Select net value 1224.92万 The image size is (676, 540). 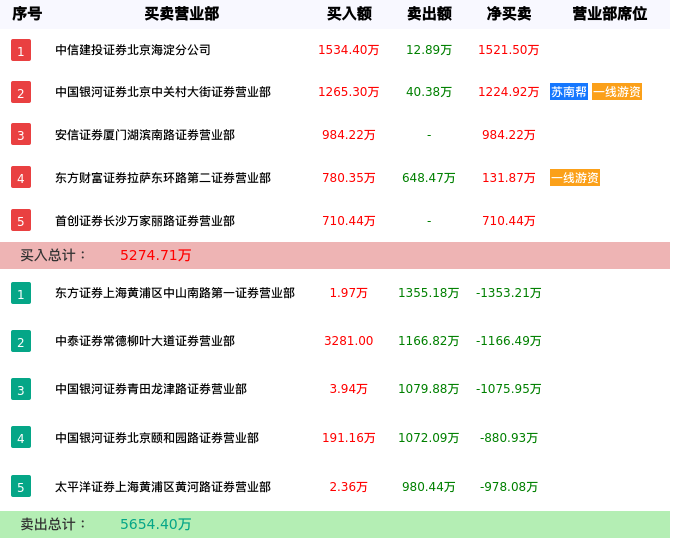pyautogui.click(x=509, y=92)
